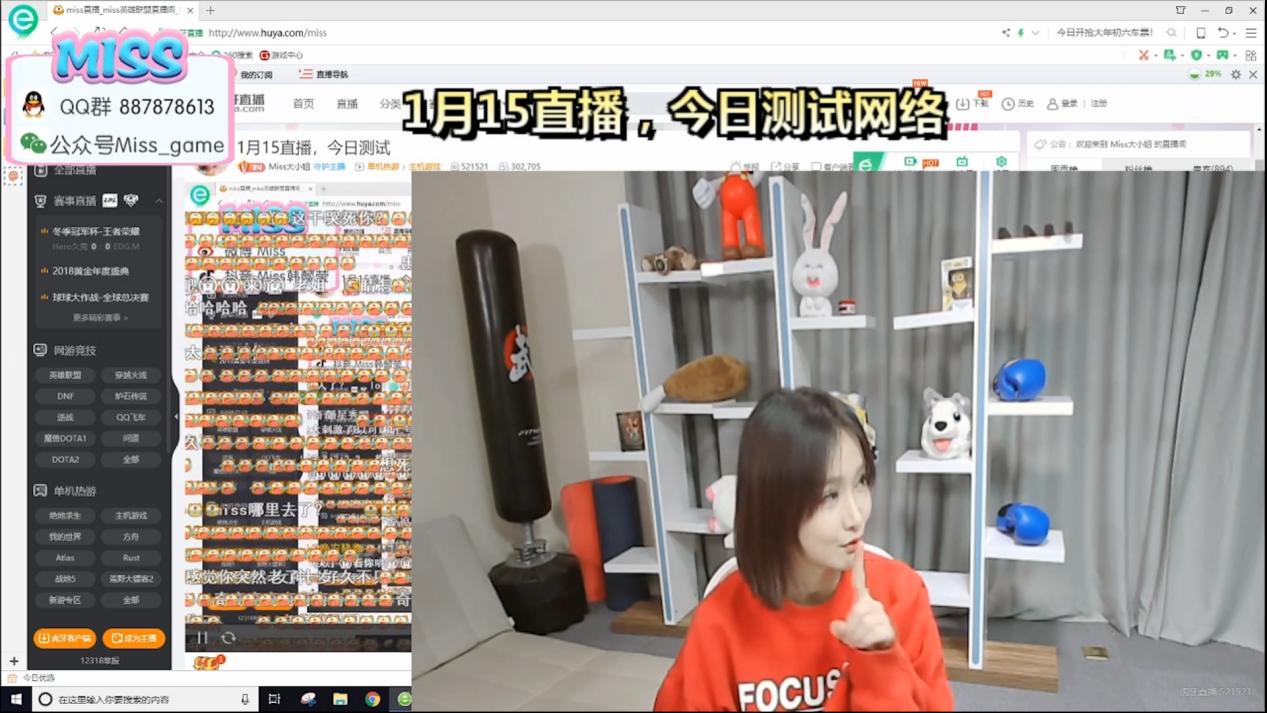Click the red scissors screenshot icon
The image size is (1267, 713).
coord(1144,55)
